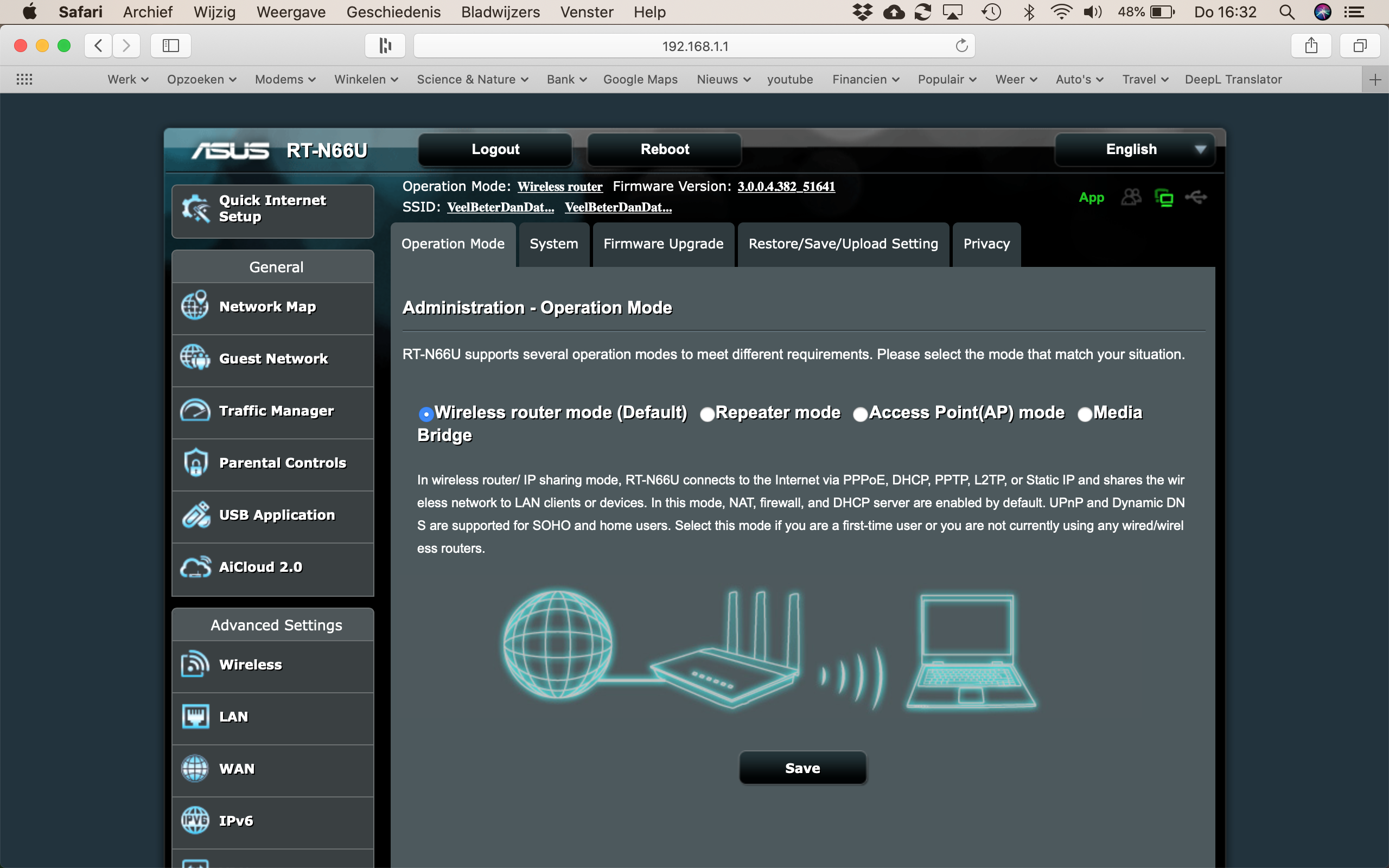
Task: Open the Bladwijzers menu
Action: click(500, 12)
